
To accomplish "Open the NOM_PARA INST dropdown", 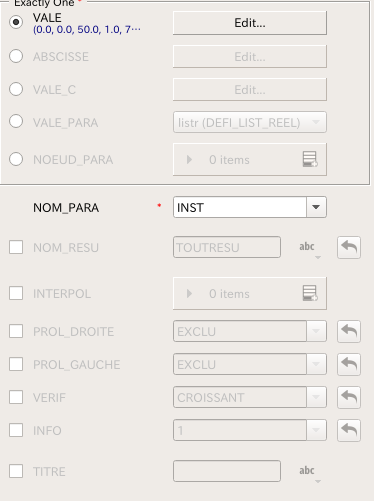I will [250, 207].
